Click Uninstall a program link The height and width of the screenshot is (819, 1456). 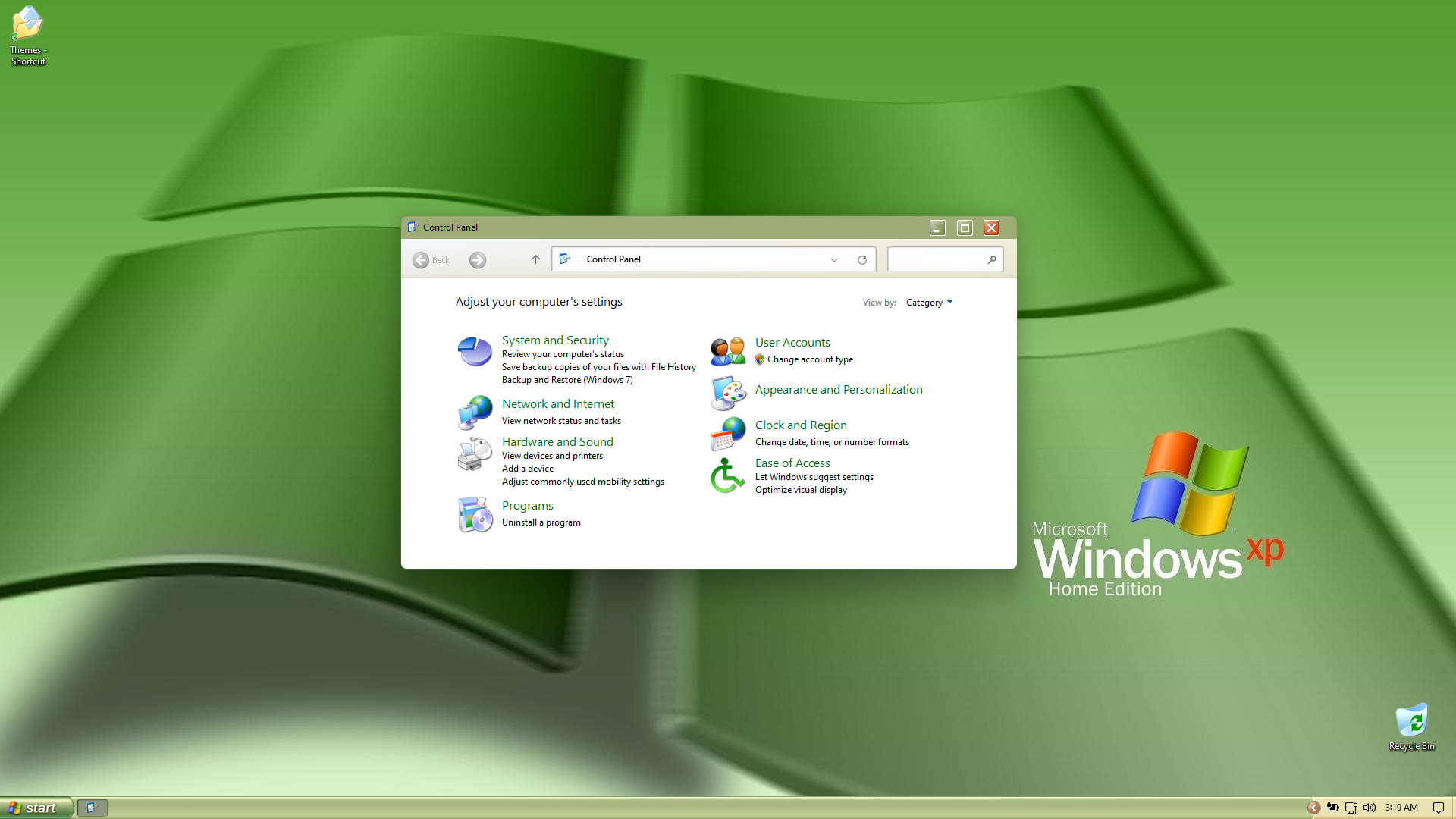541,522
